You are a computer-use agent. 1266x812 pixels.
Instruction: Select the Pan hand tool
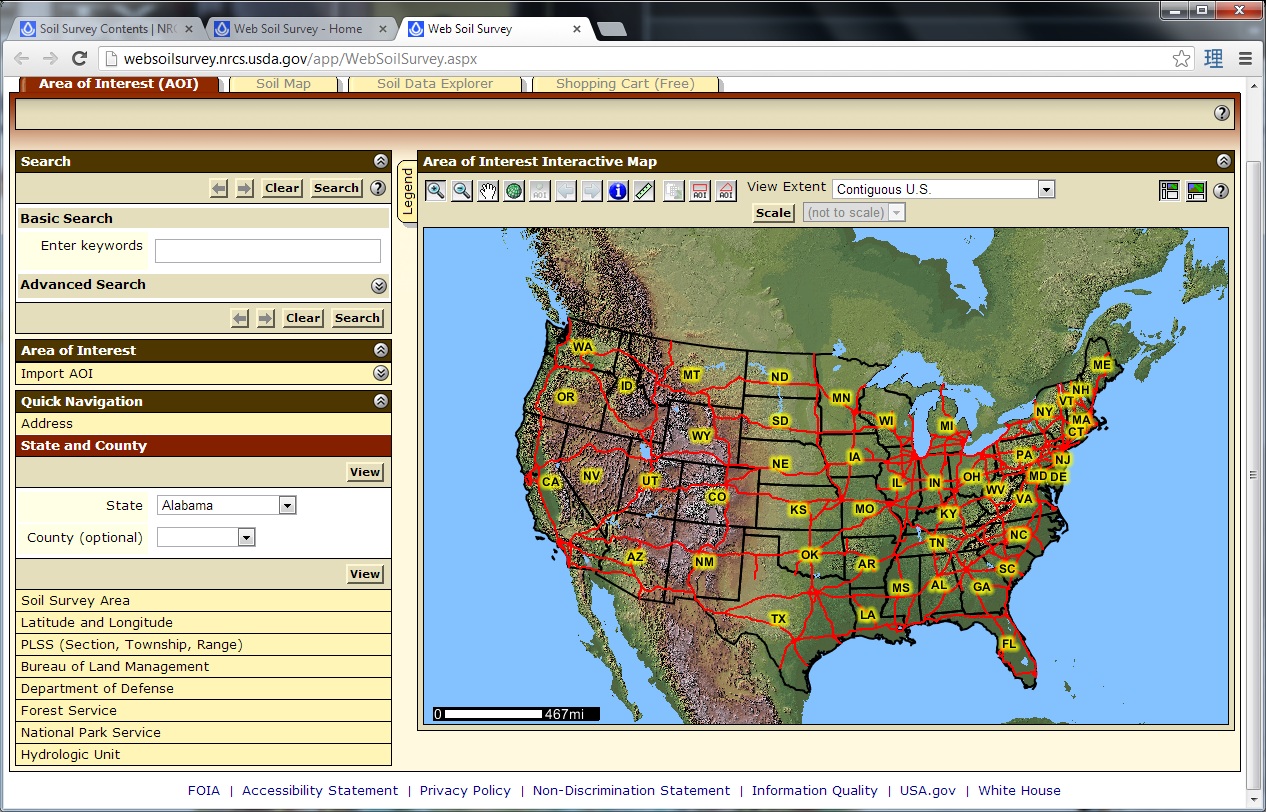(x=488, y=190)
